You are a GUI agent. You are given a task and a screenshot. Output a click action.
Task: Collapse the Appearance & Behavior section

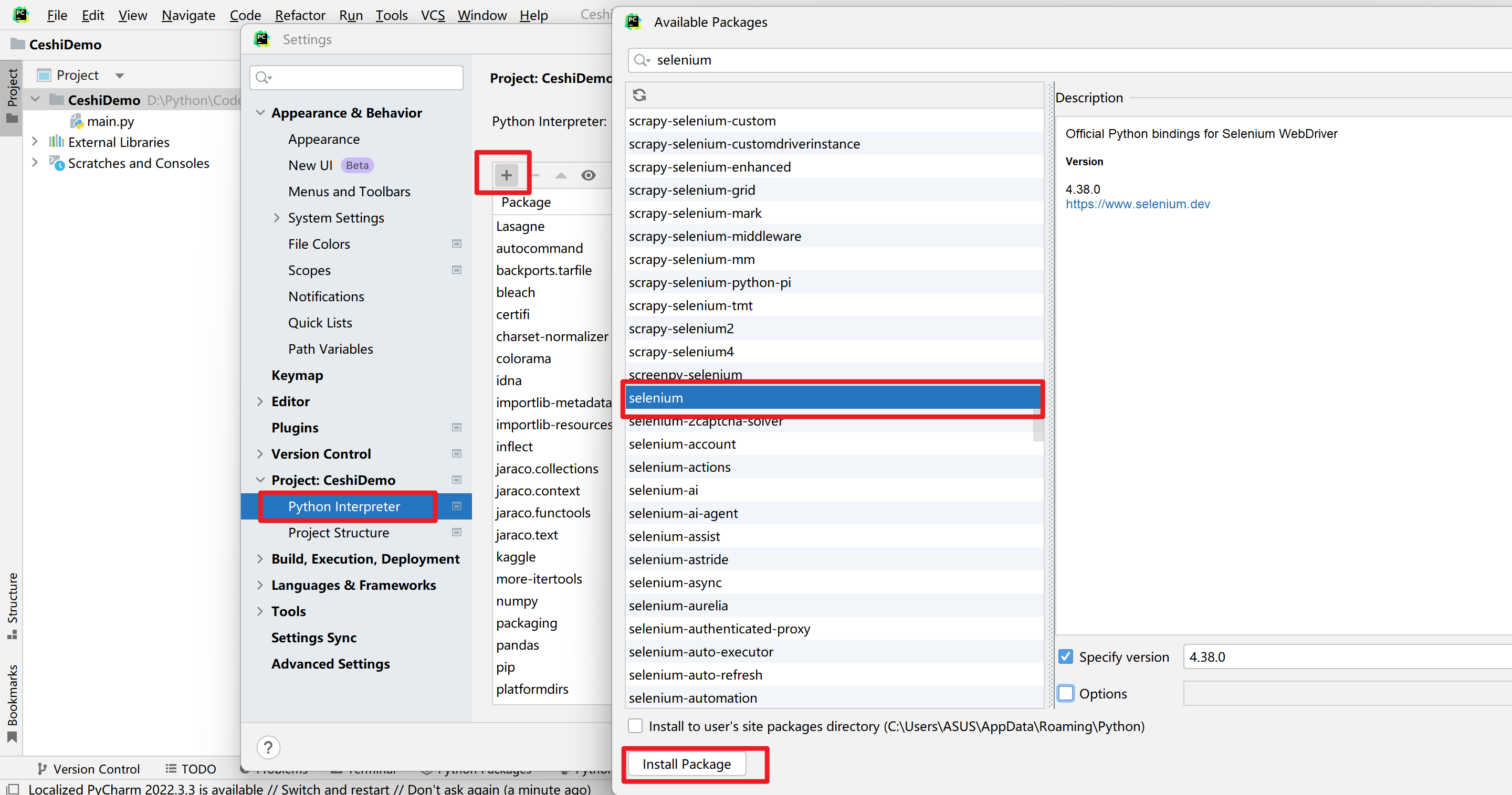pos(260,112)
